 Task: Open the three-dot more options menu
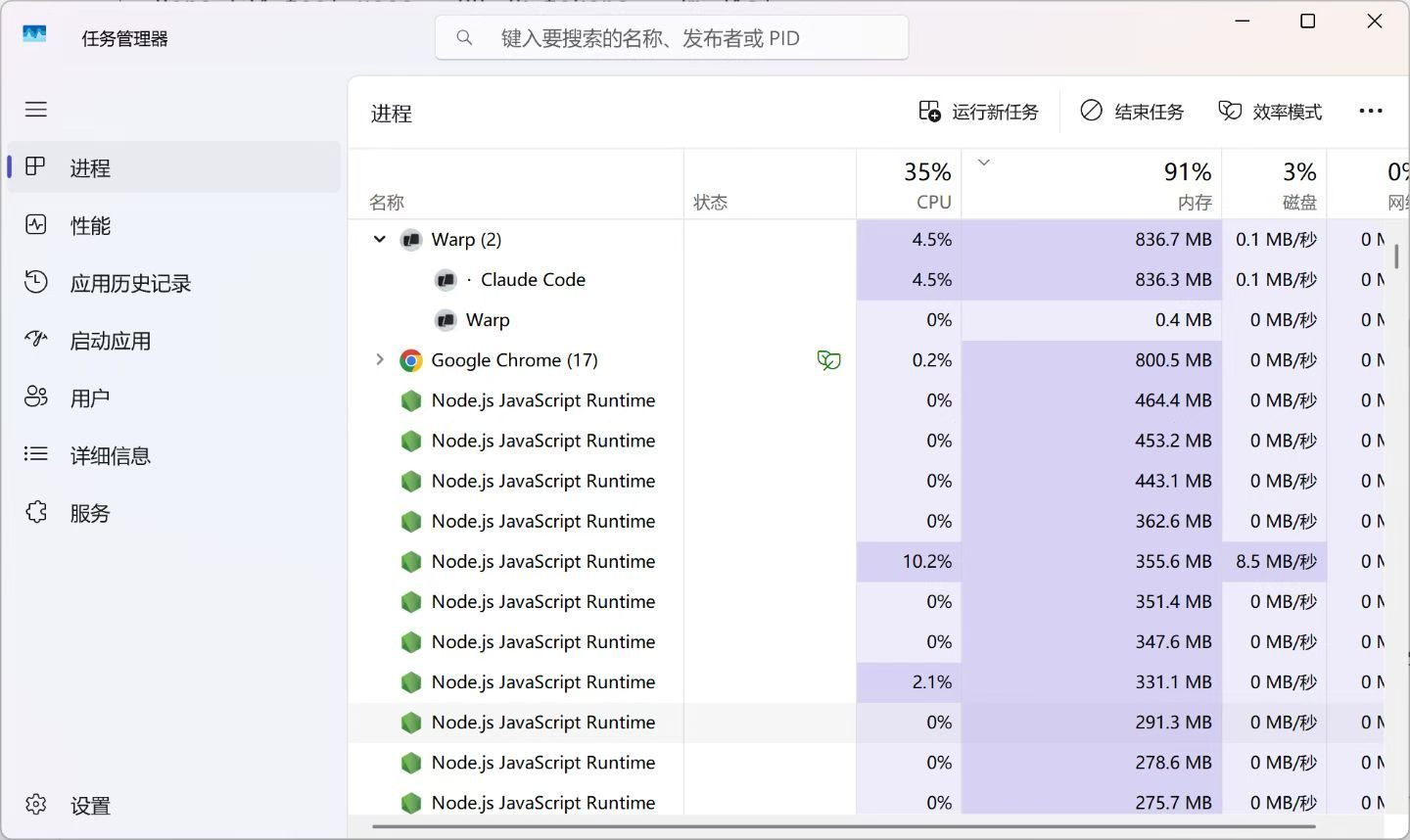[1371, 112]
